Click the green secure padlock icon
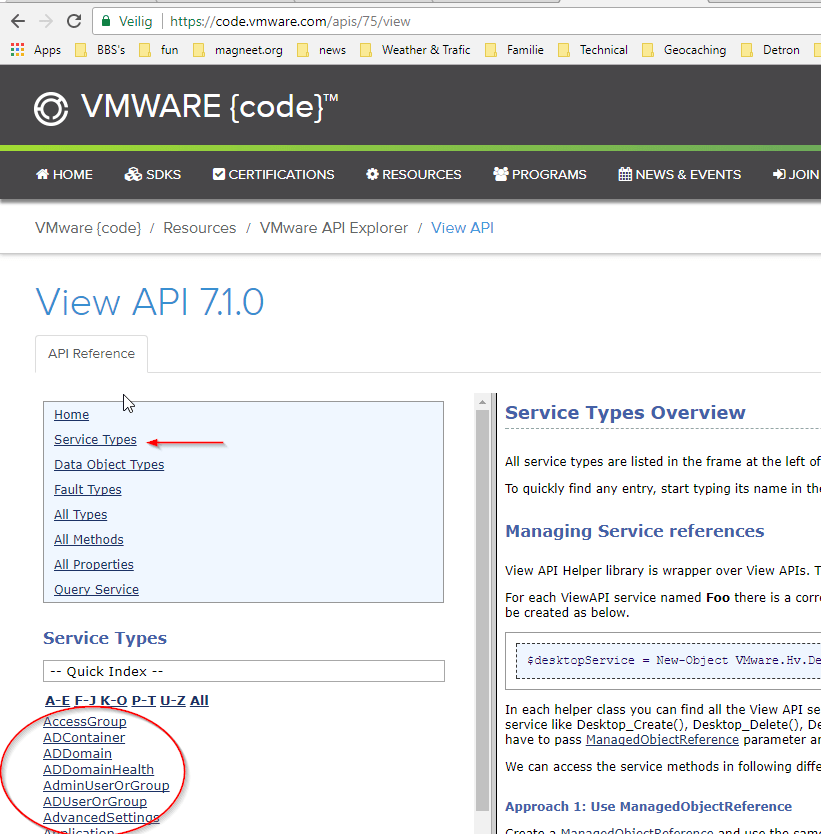The height and width of the screenshot is (834, 821). (x=106, y=21)
